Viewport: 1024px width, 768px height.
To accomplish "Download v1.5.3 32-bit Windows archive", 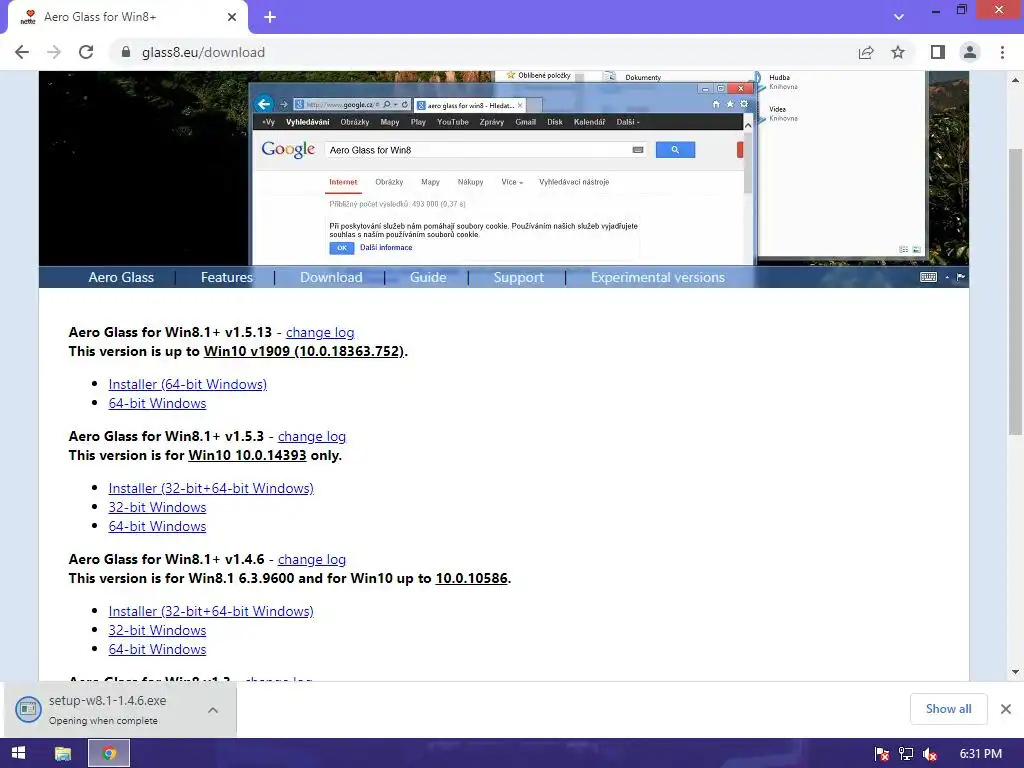I will click(157, 507).
